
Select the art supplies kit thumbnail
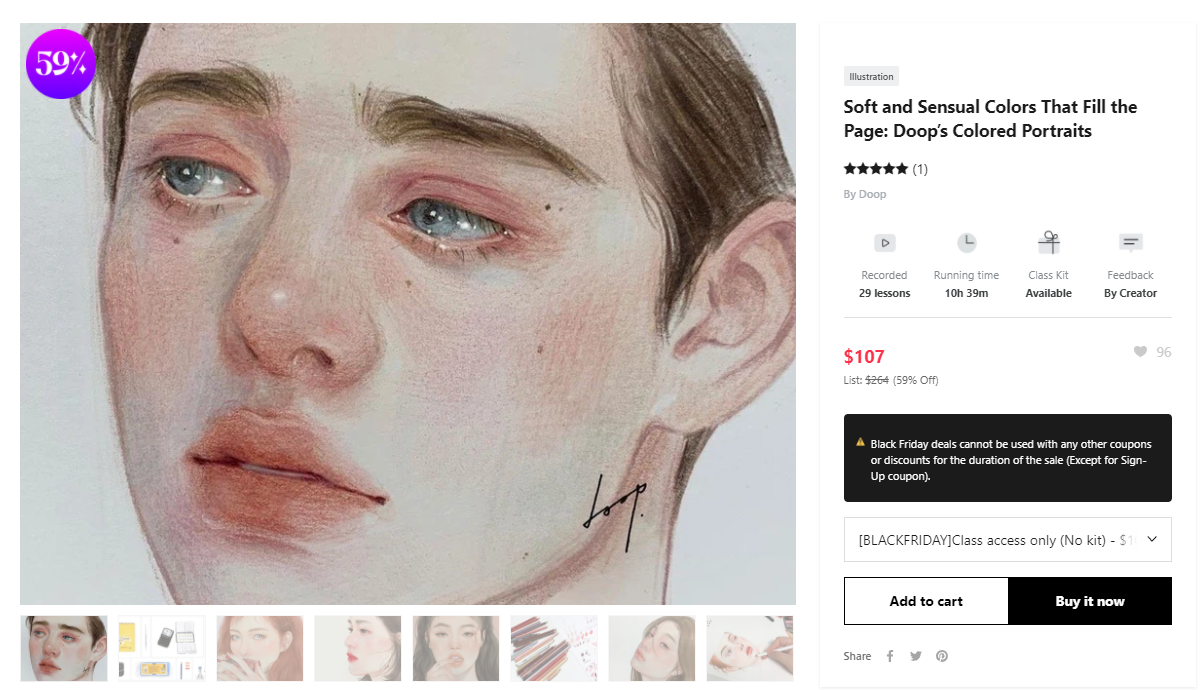[161, 649]
